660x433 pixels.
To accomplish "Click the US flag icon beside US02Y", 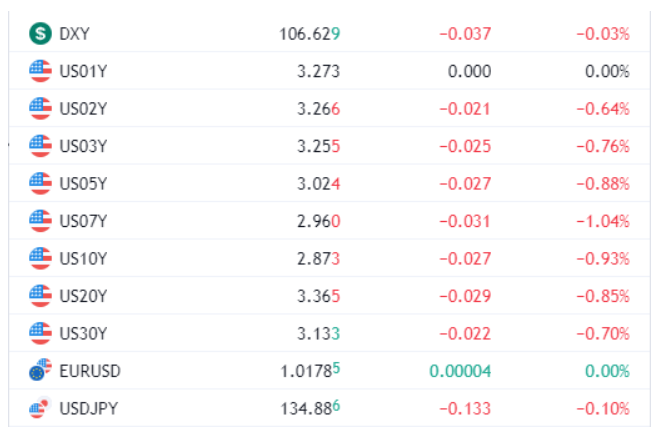I will [x=40, y=109].
